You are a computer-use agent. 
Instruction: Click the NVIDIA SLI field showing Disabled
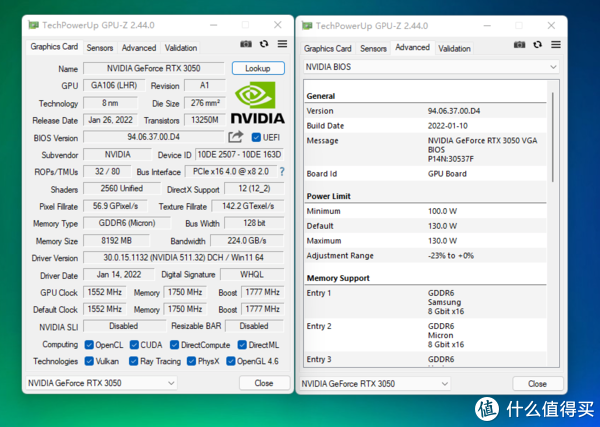coord(124,326)
